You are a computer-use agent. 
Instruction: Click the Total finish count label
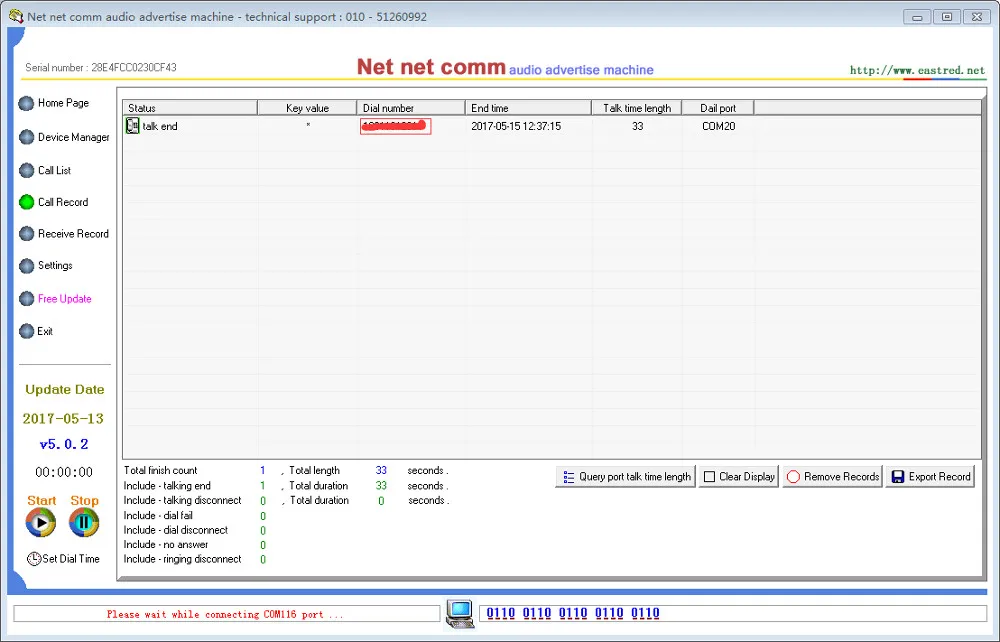click(x=161, y=471)
